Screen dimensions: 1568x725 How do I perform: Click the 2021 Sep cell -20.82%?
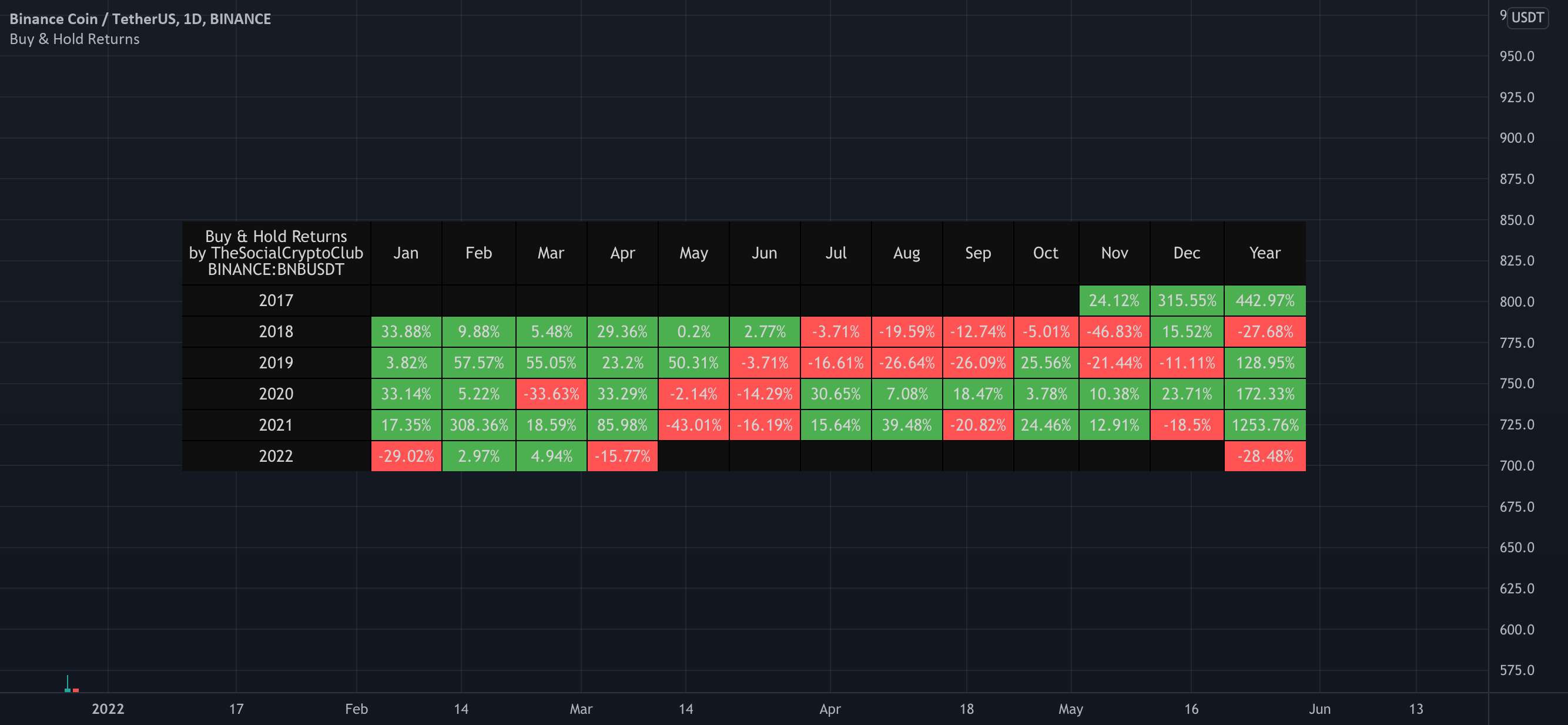click(x=977, y=425)
